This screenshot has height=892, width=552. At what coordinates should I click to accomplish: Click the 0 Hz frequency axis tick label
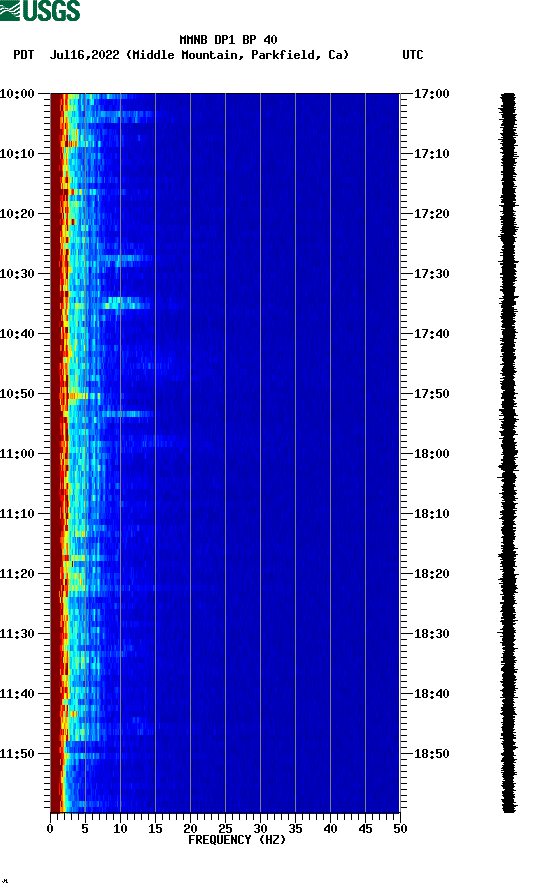[x=50, y=829]
